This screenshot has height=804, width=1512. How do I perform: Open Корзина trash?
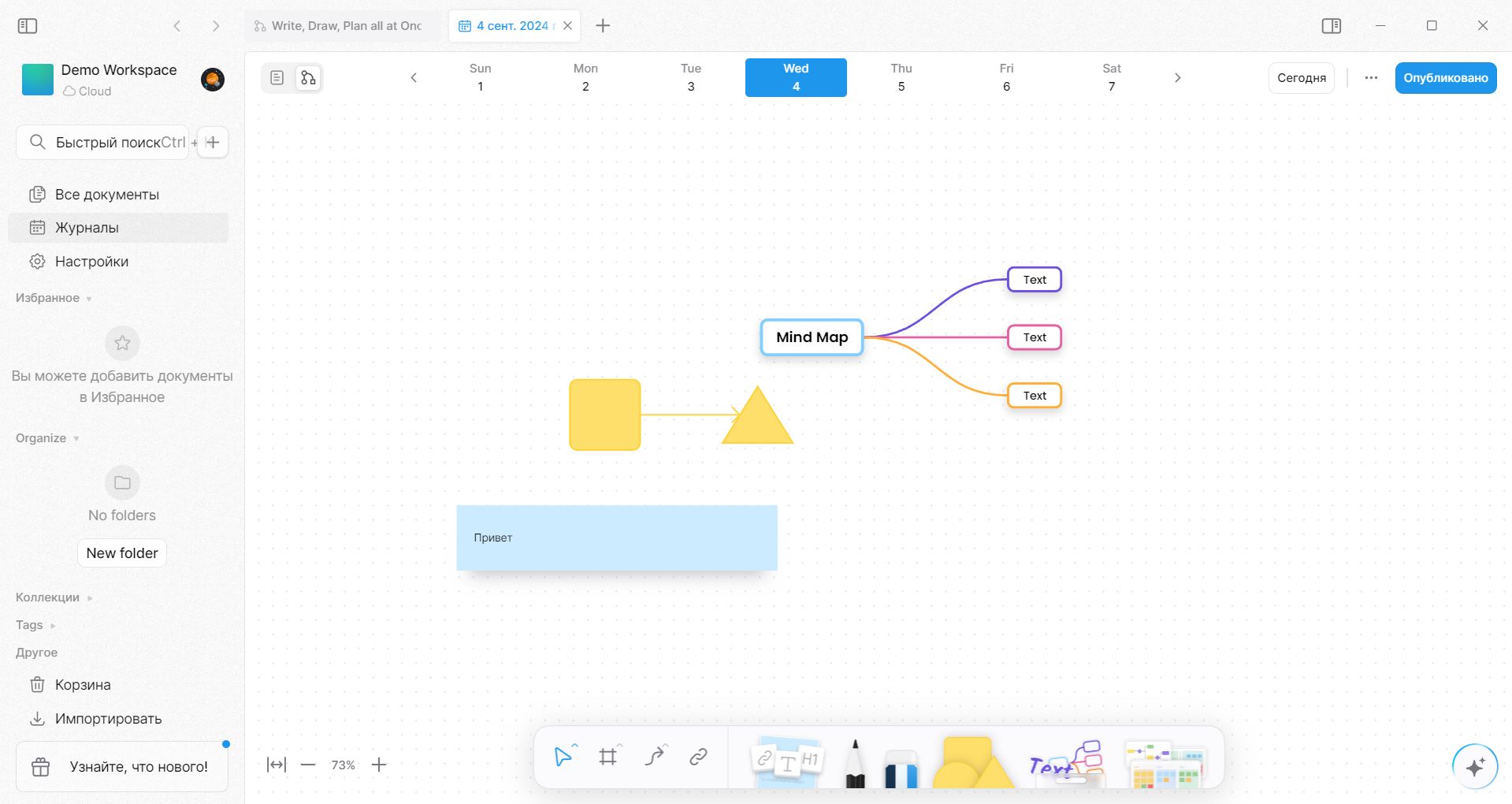(118, 685)
